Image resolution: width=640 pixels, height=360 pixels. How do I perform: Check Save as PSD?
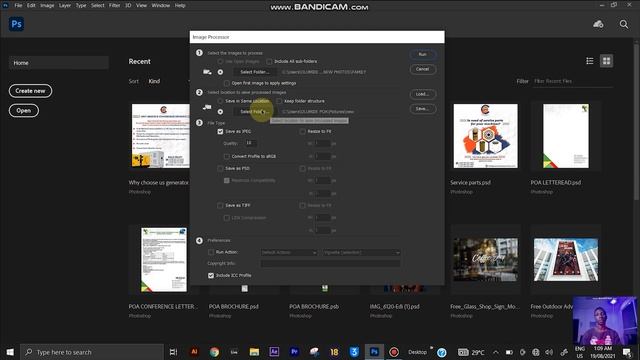click(220, 168)
